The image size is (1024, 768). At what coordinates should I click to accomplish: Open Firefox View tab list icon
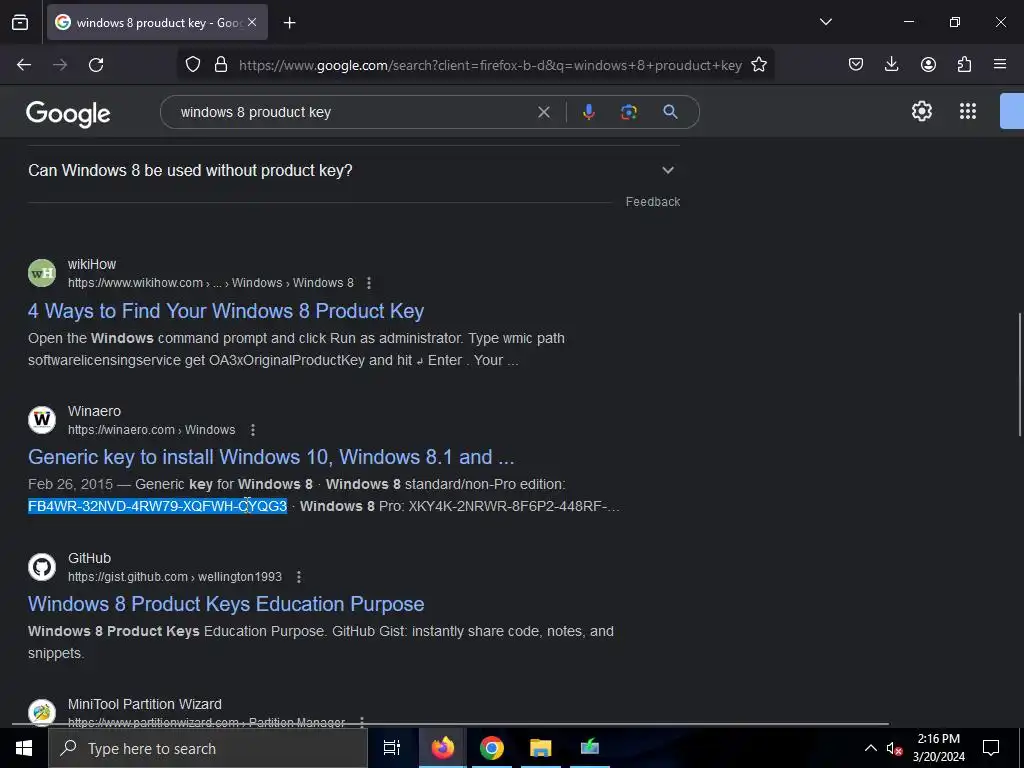pos(20,22)
